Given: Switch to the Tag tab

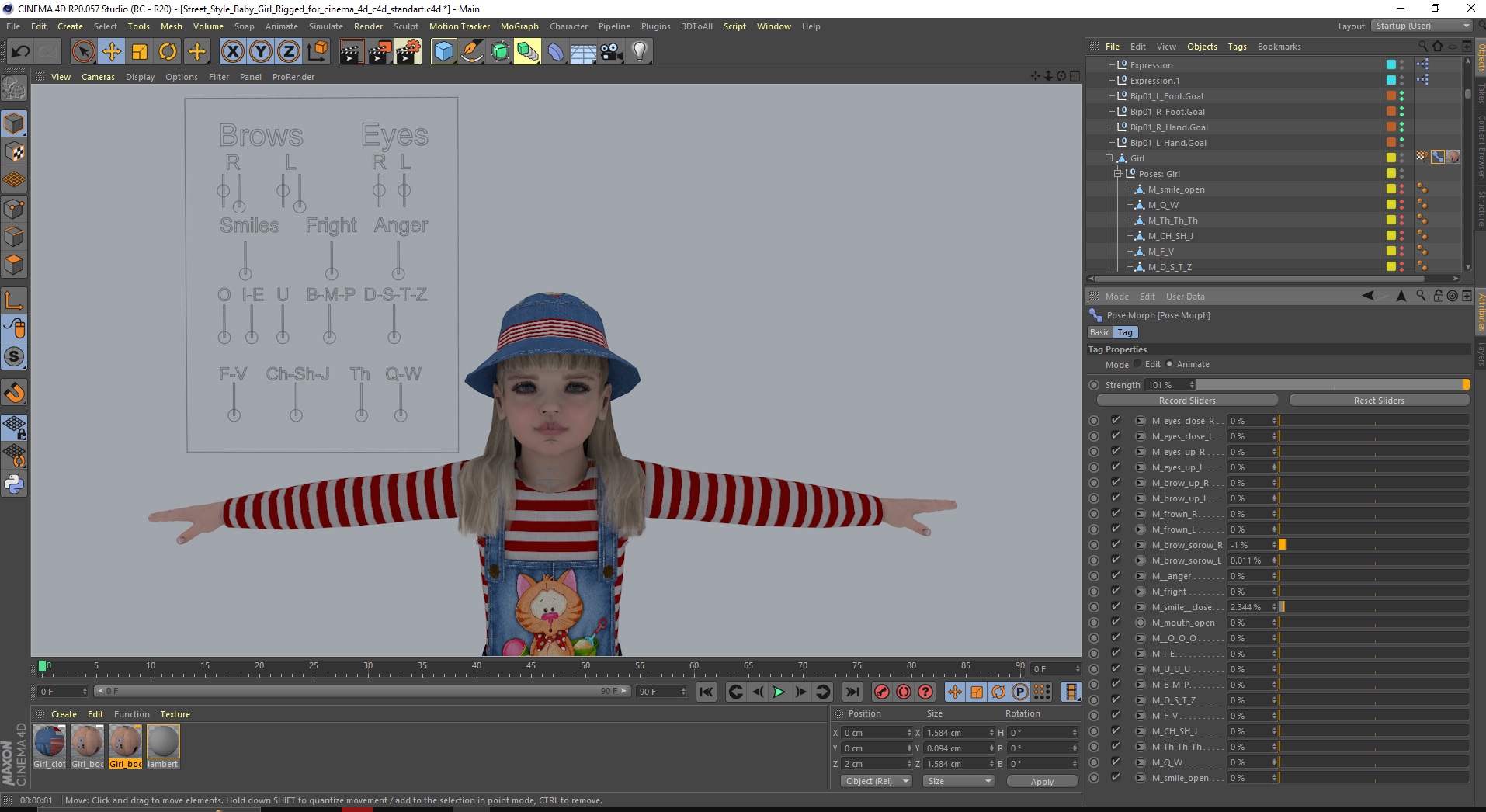Looking at the screenshot, I should (1125, 332).
